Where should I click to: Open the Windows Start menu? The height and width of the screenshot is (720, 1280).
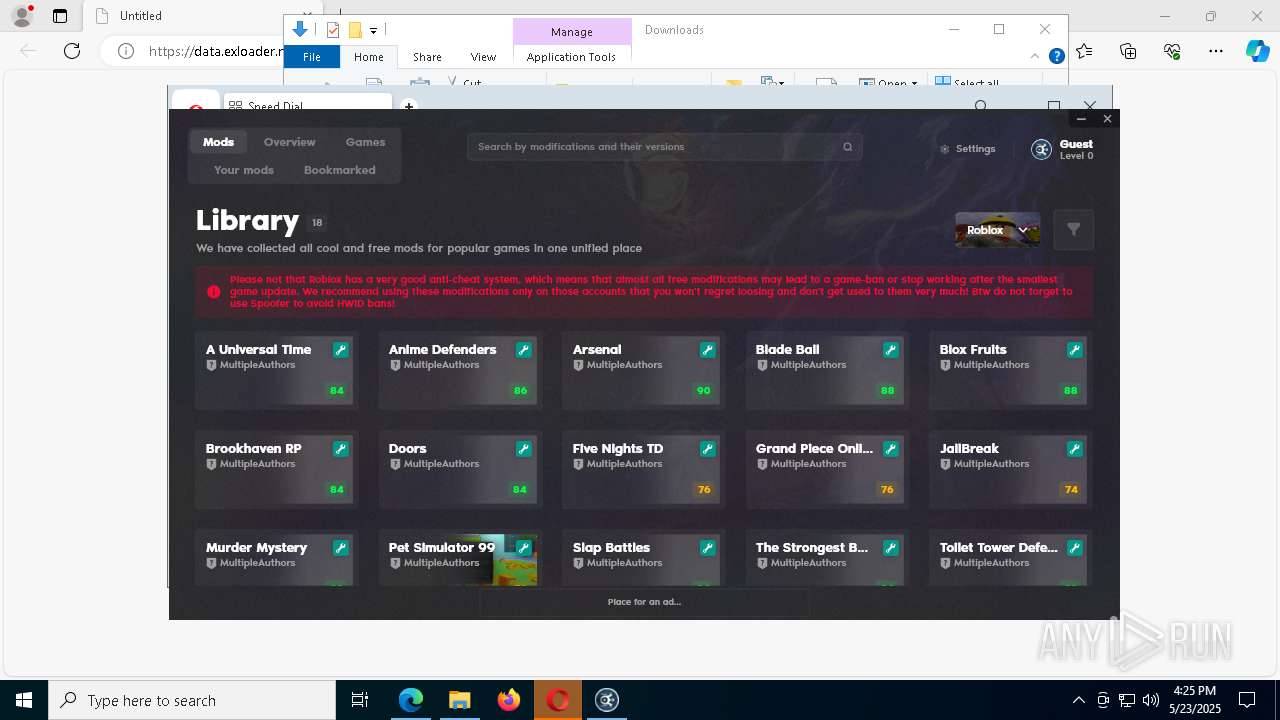24,700
